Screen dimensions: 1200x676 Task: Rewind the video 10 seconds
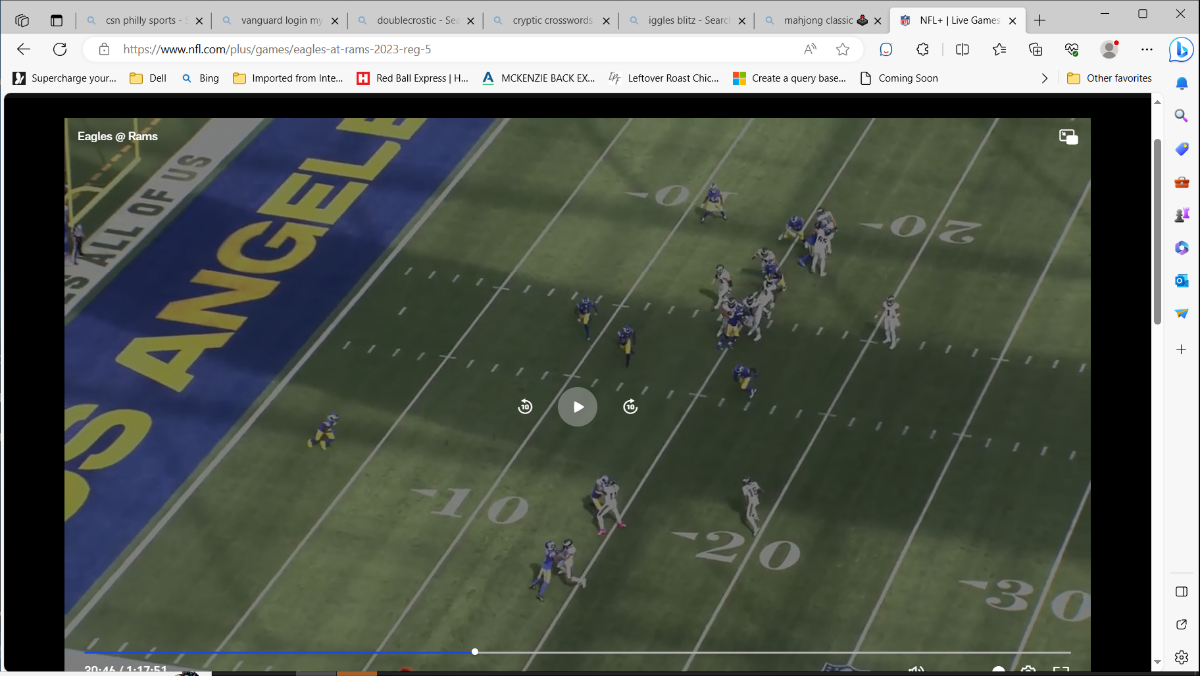pyautogui.click(x=525, y=407)
